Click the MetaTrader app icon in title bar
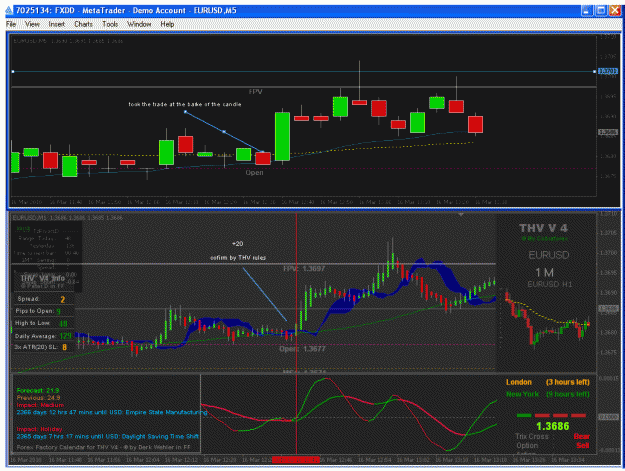The height and width of the screenshot is (471, 625). tap(9, 10)
